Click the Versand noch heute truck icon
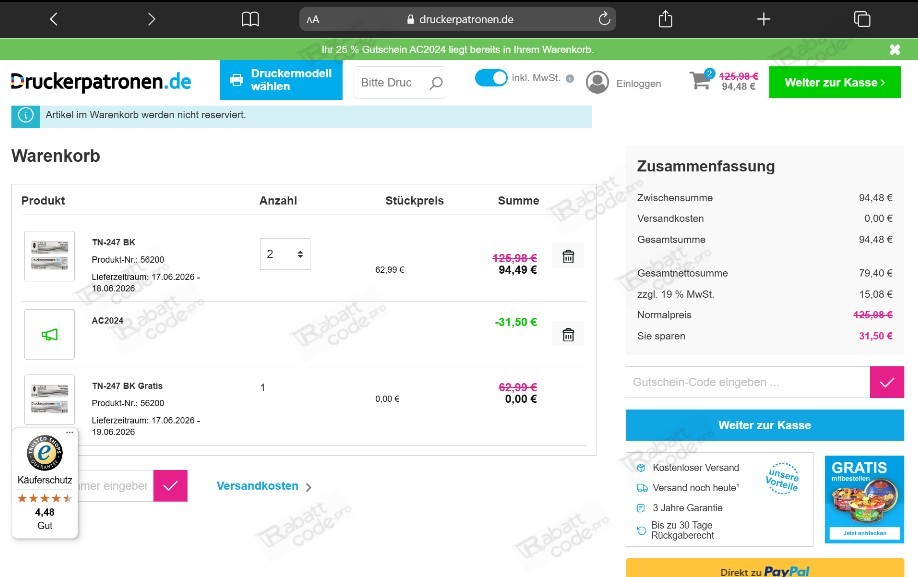Image resolution: width=918 pixels, height=577 pixels. click(x=642, y=488)
